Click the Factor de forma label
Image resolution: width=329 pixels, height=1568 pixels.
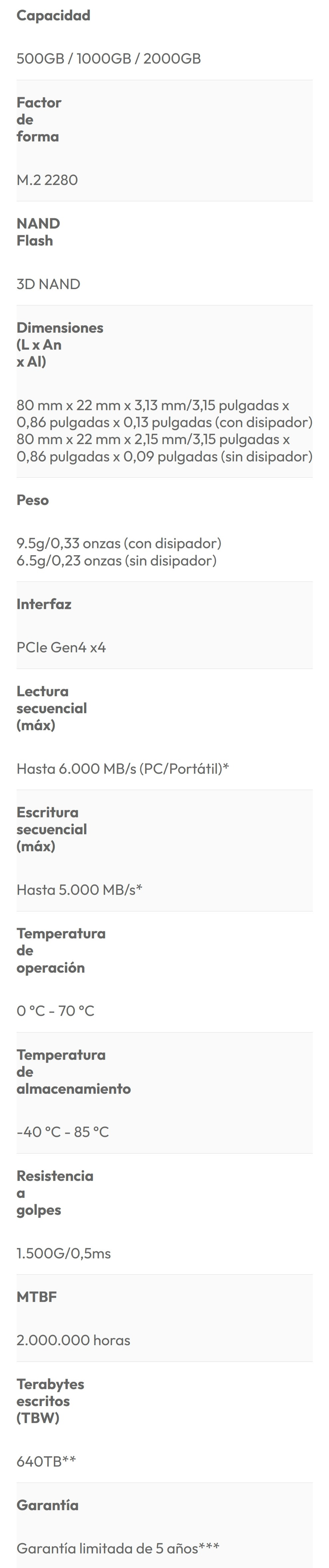[x=38, y=119]
